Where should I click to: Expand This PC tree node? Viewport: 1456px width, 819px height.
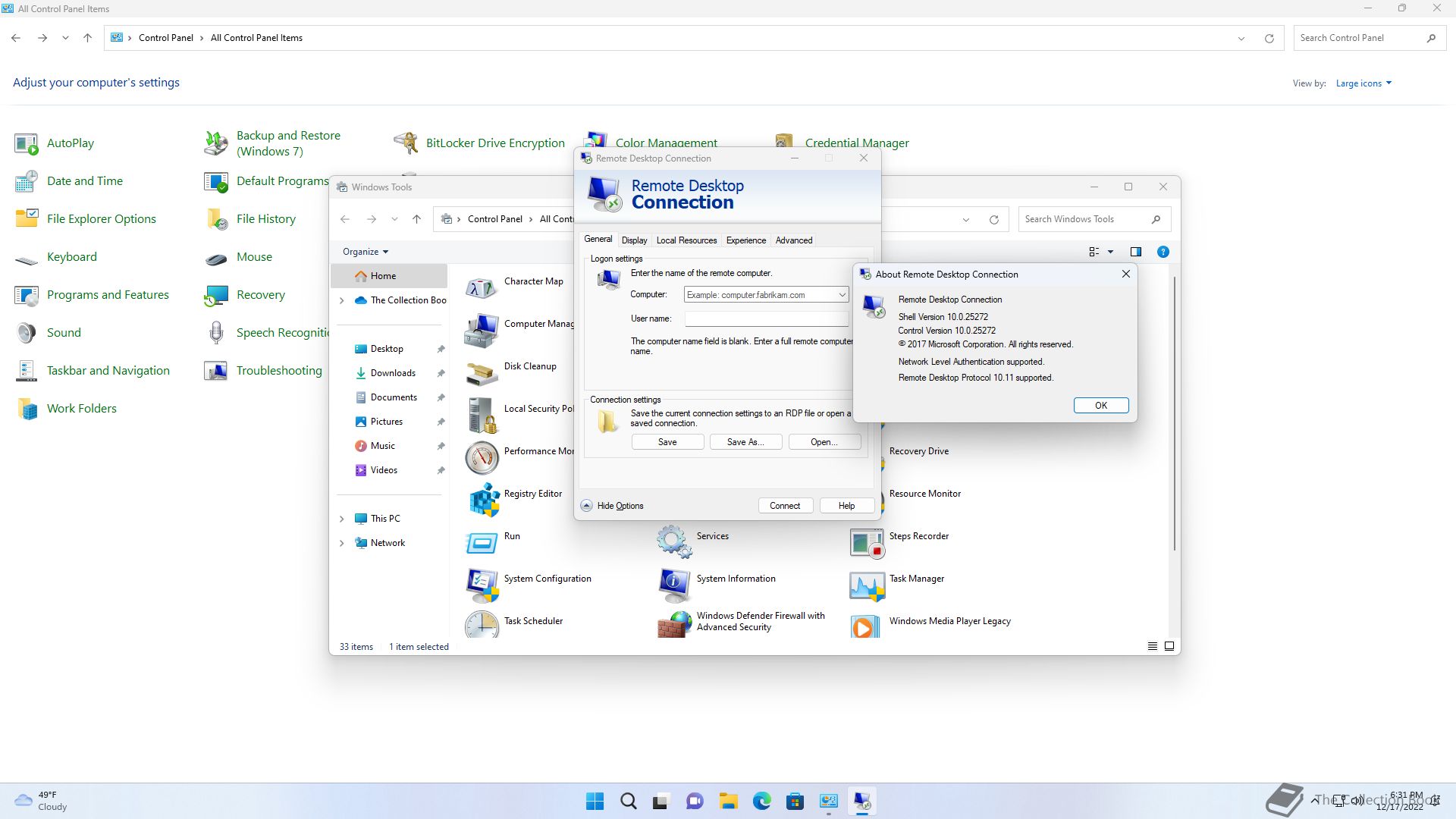pos(341,519)
